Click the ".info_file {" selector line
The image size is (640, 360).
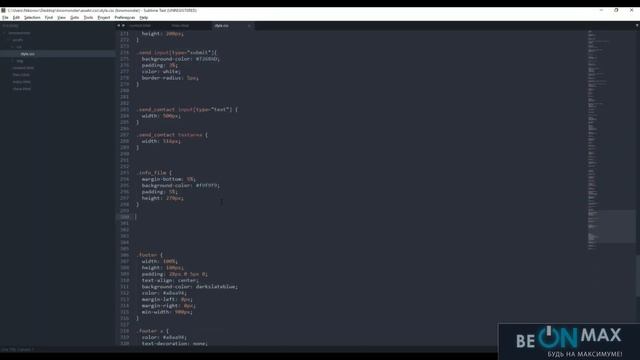[154, 173]
